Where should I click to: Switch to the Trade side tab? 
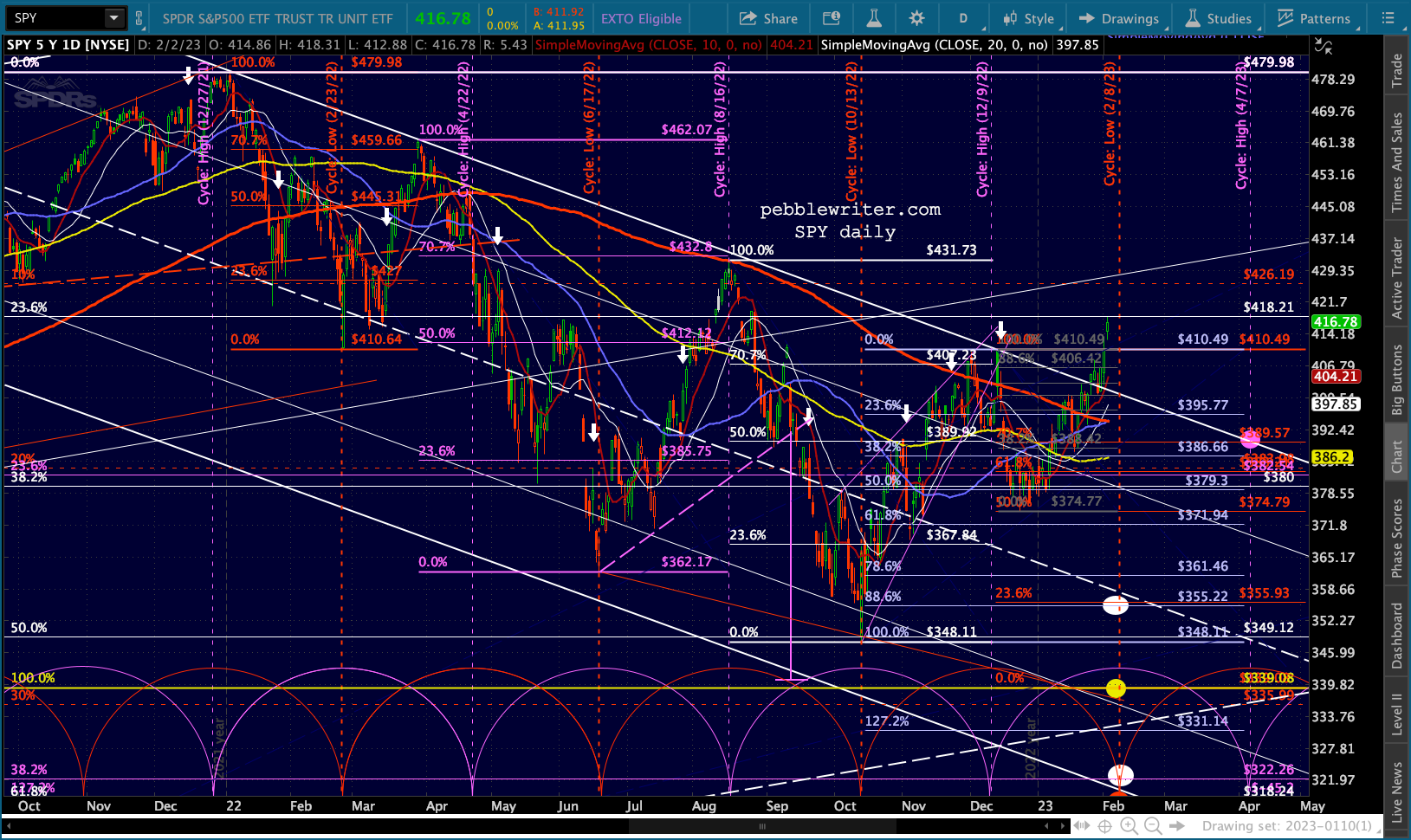point(1396,71)
